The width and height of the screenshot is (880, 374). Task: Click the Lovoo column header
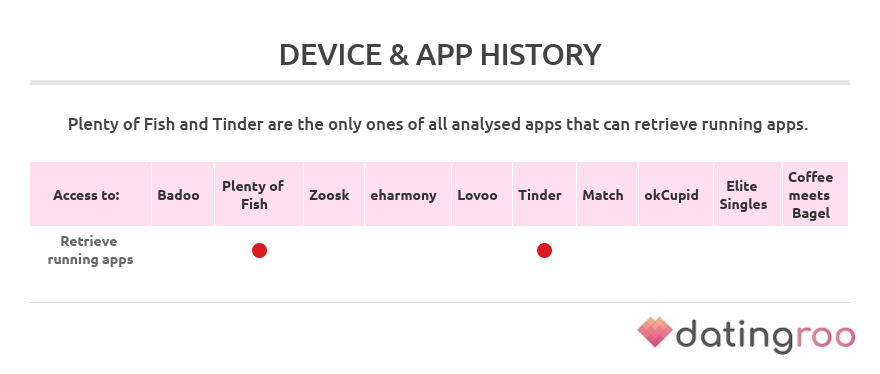pos(477,195)
